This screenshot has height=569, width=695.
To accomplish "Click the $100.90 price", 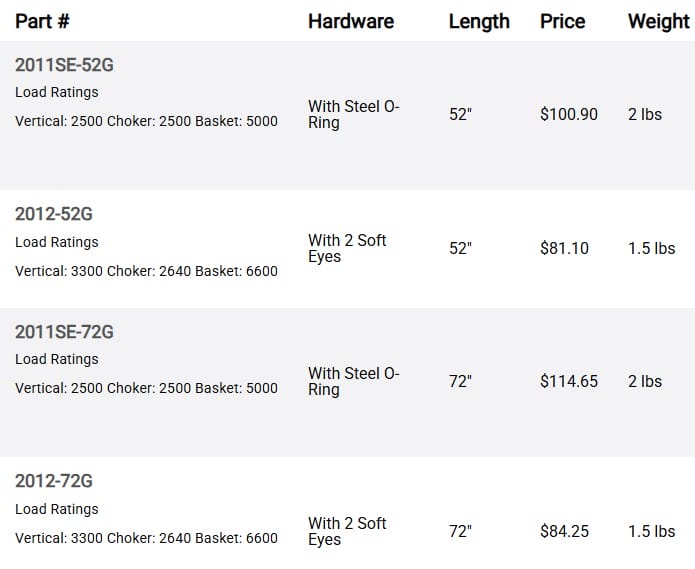I will [569, 115].
